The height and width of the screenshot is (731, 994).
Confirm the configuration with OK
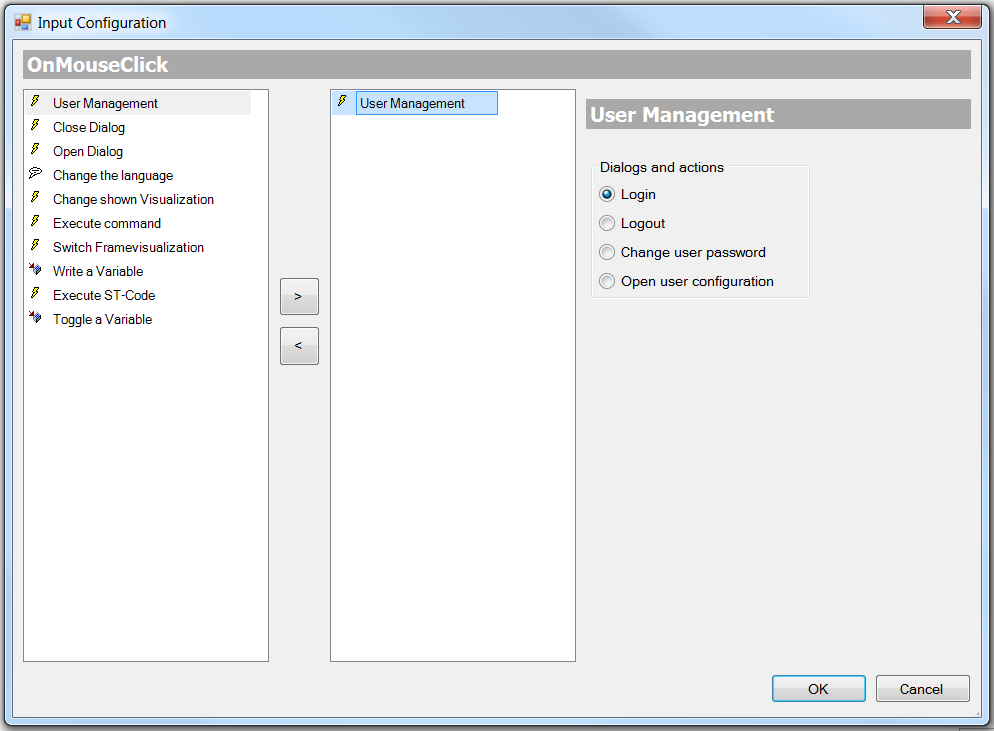click(818, 689)
